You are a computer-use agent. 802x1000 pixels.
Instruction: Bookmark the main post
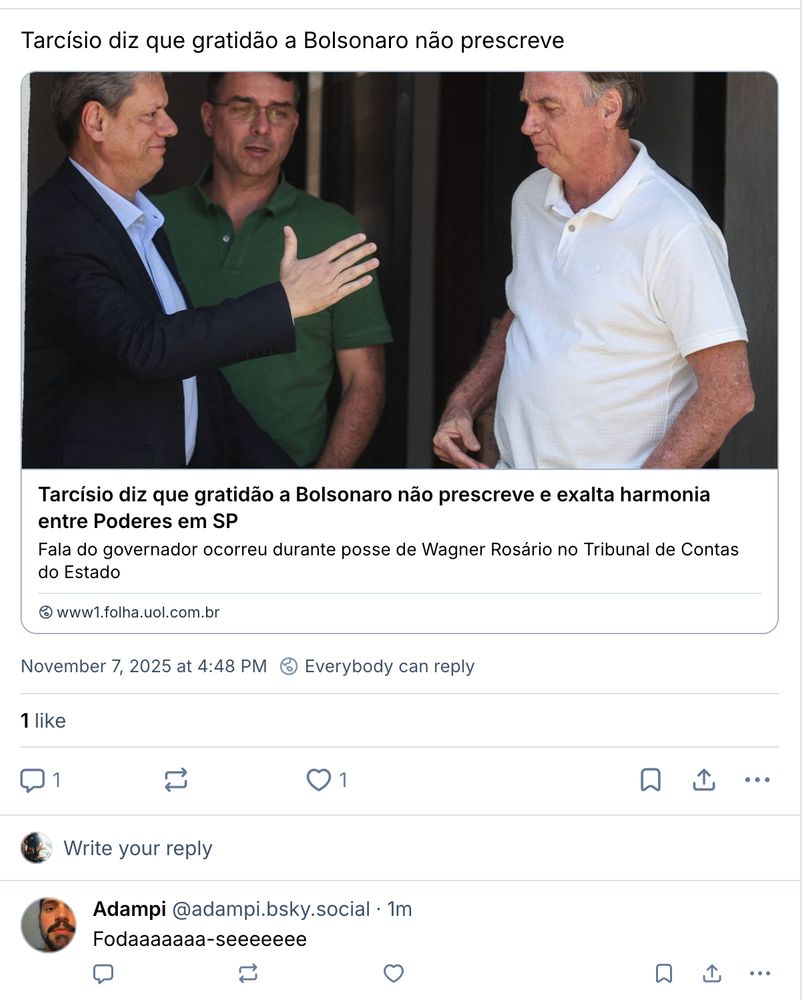[650, 780]
